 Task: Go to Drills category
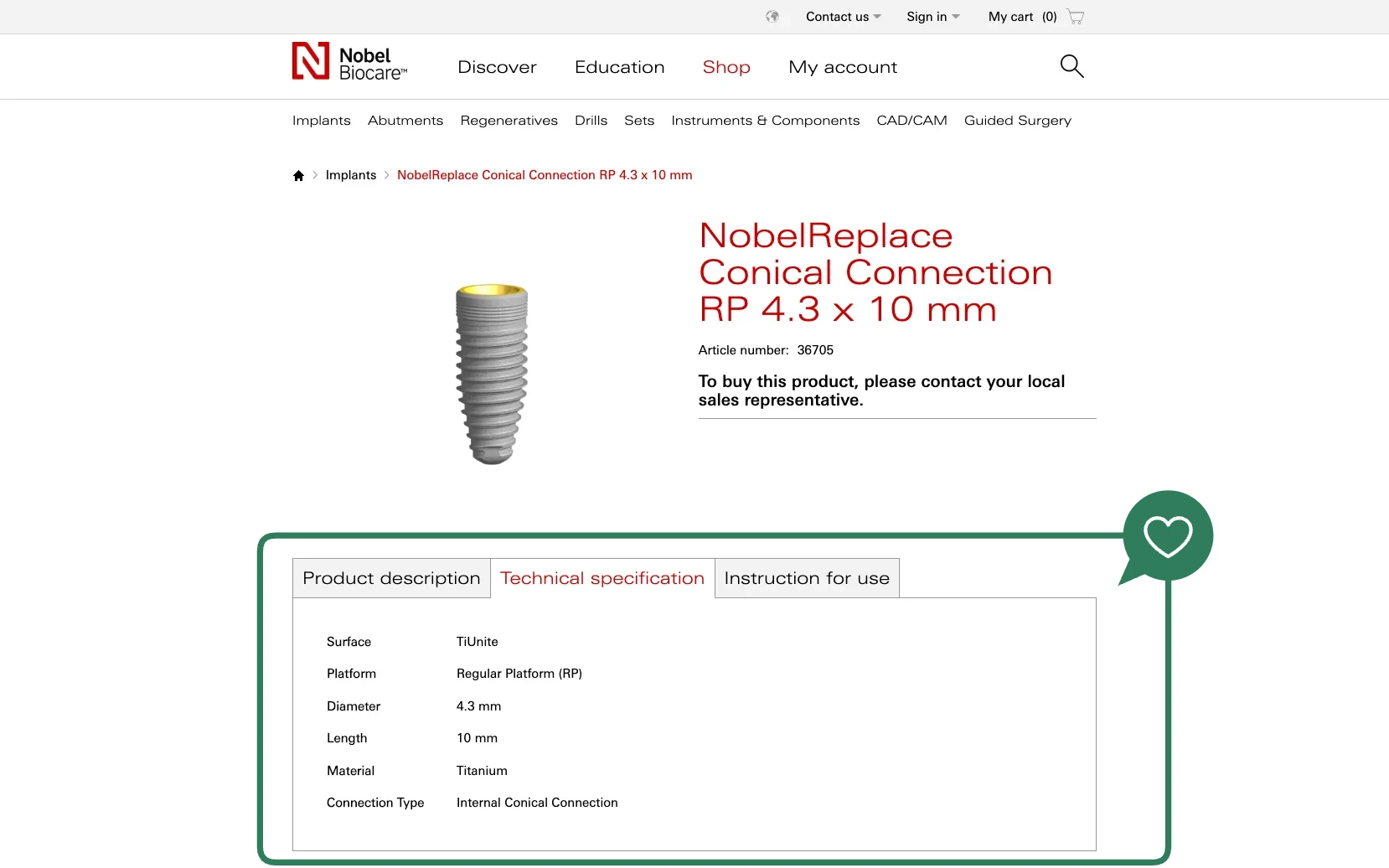[x=591, y=121]
